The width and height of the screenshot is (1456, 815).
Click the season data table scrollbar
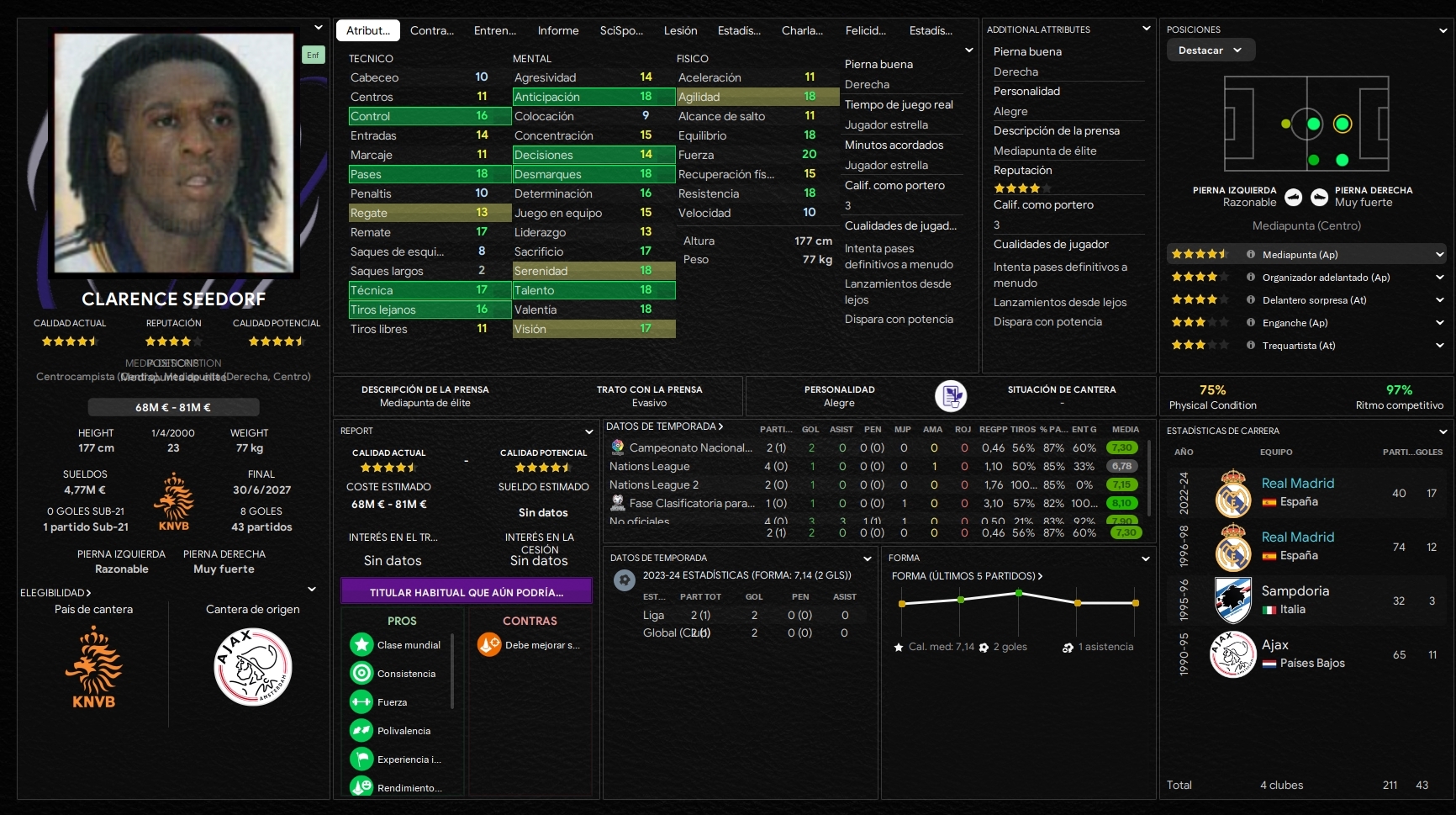point(1149,477)
